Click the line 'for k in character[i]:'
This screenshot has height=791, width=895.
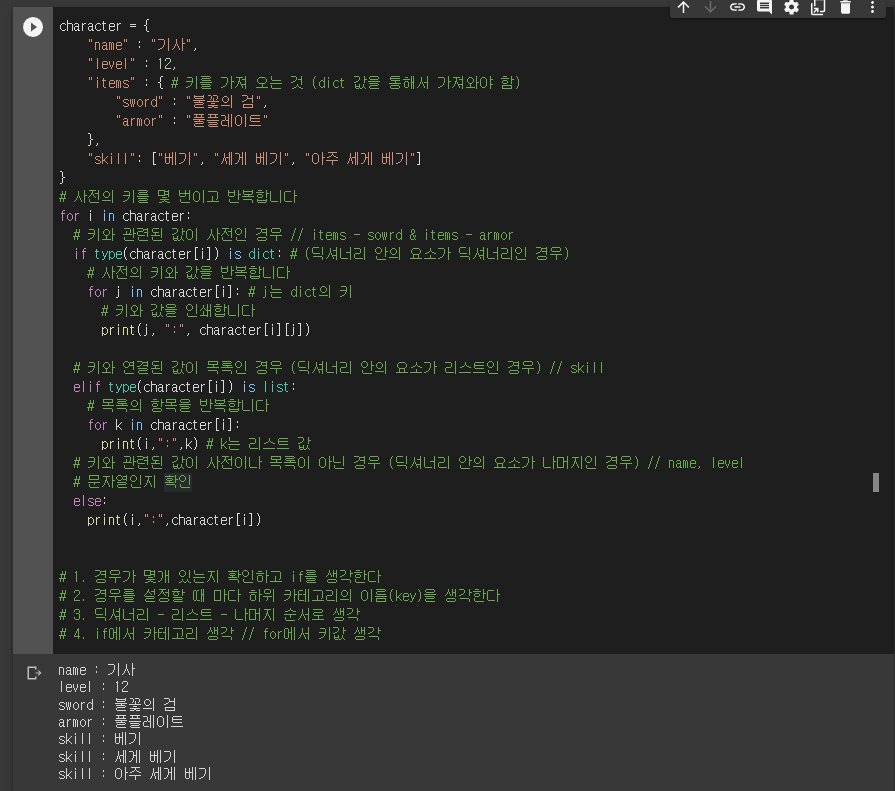click(164, 425)
